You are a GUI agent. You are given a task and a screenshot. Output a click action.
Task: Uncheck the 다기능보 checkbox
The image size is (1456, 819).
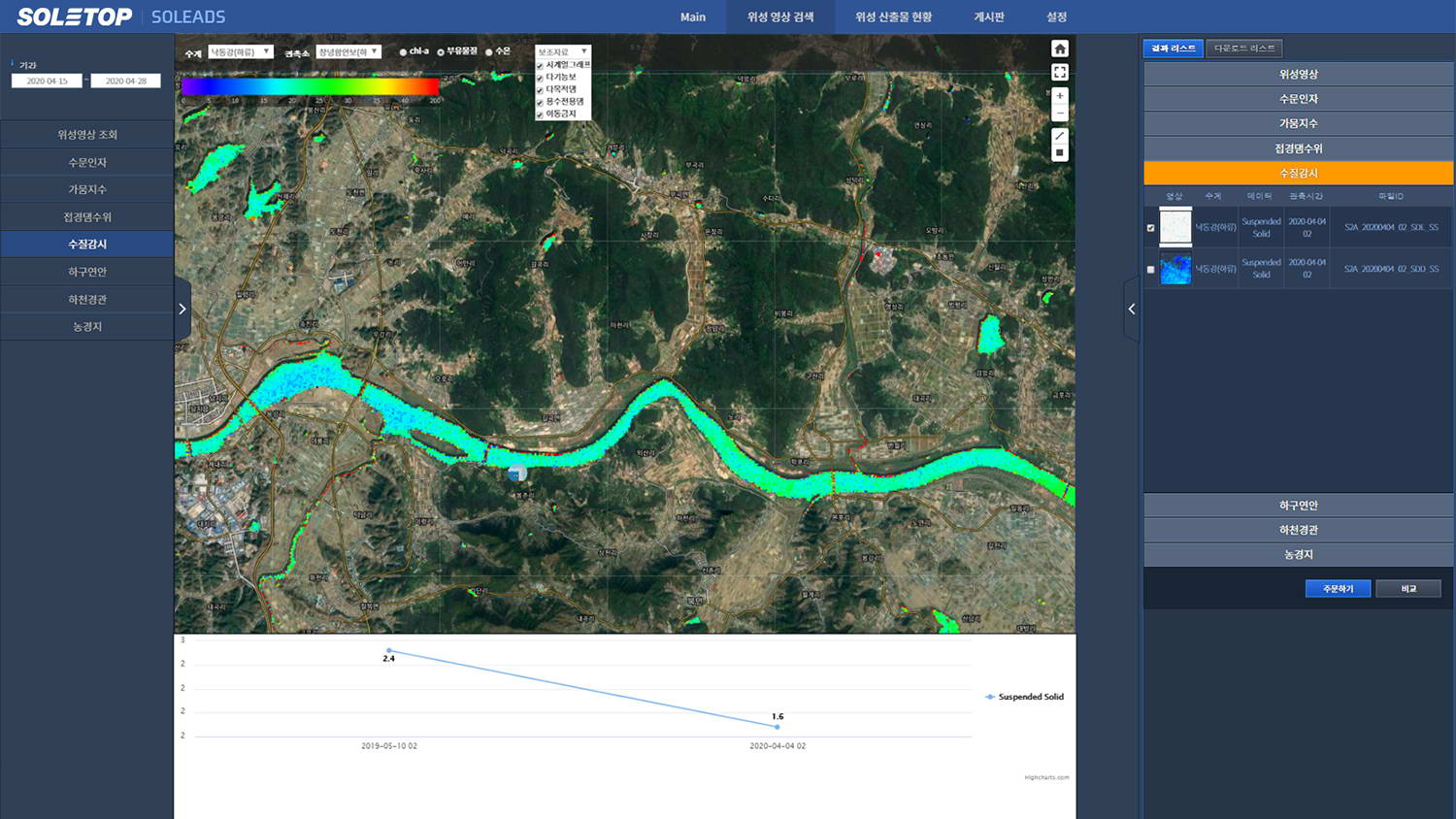click(540, 78)
